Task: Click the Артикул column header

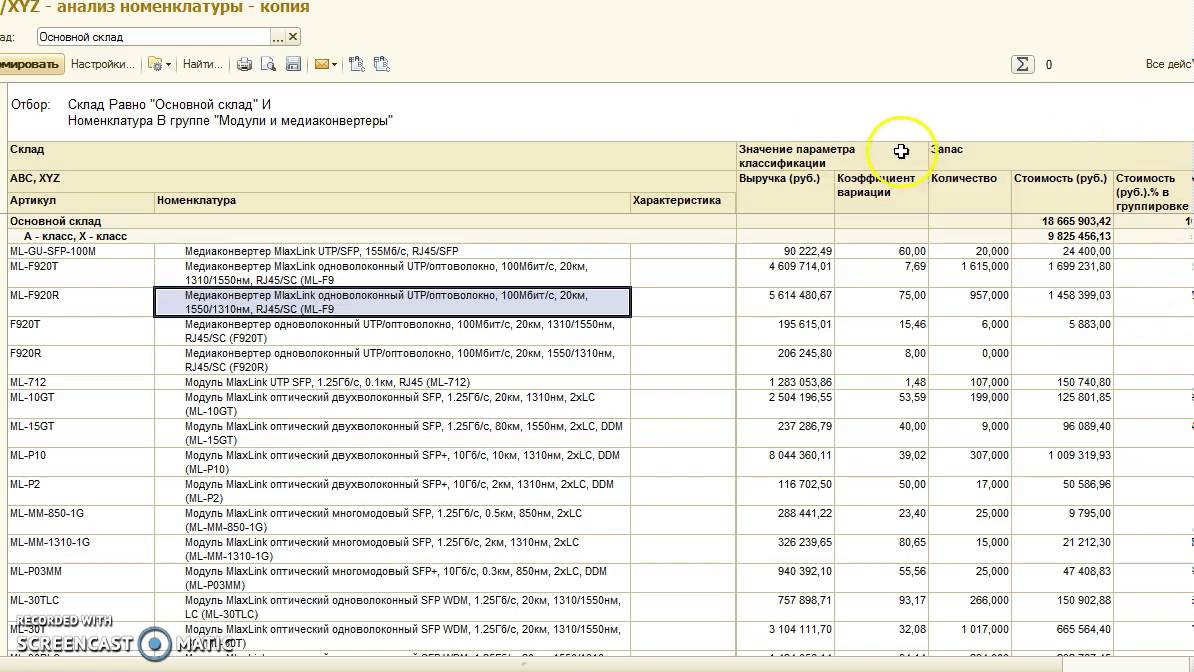Action: [81, 202]
